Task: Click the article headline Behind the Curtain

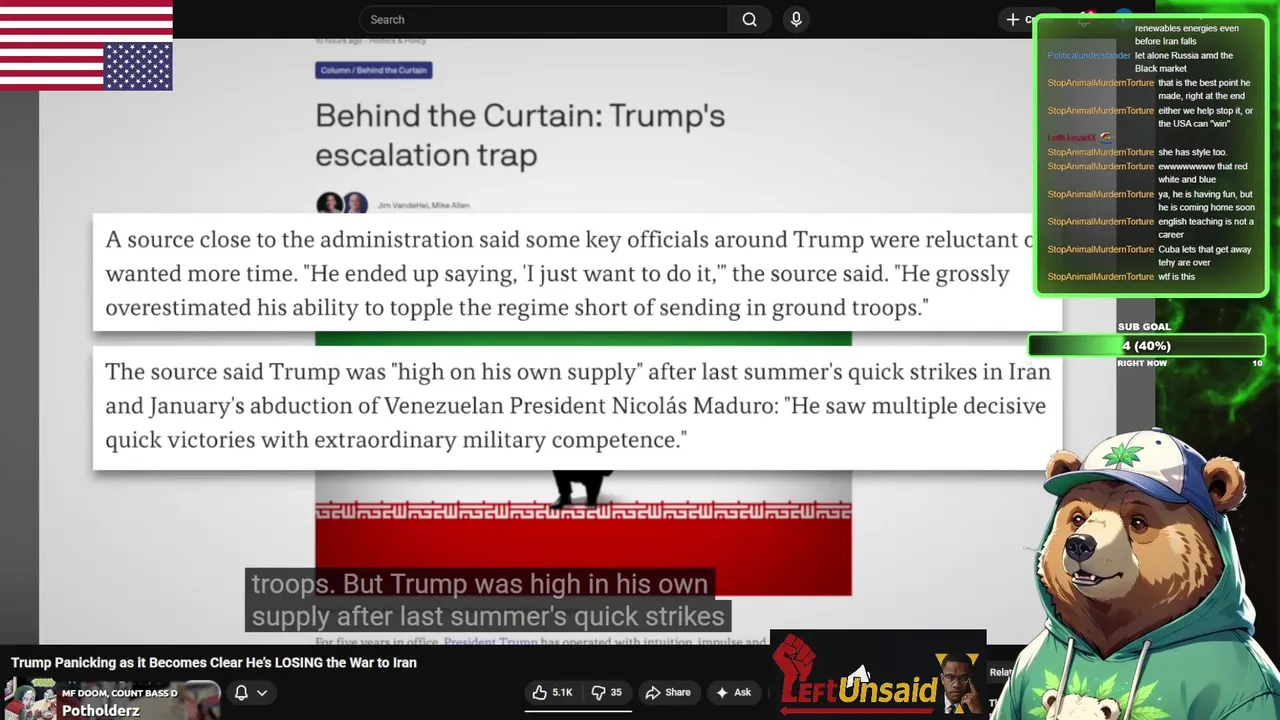Action: [x=520, y=135]
